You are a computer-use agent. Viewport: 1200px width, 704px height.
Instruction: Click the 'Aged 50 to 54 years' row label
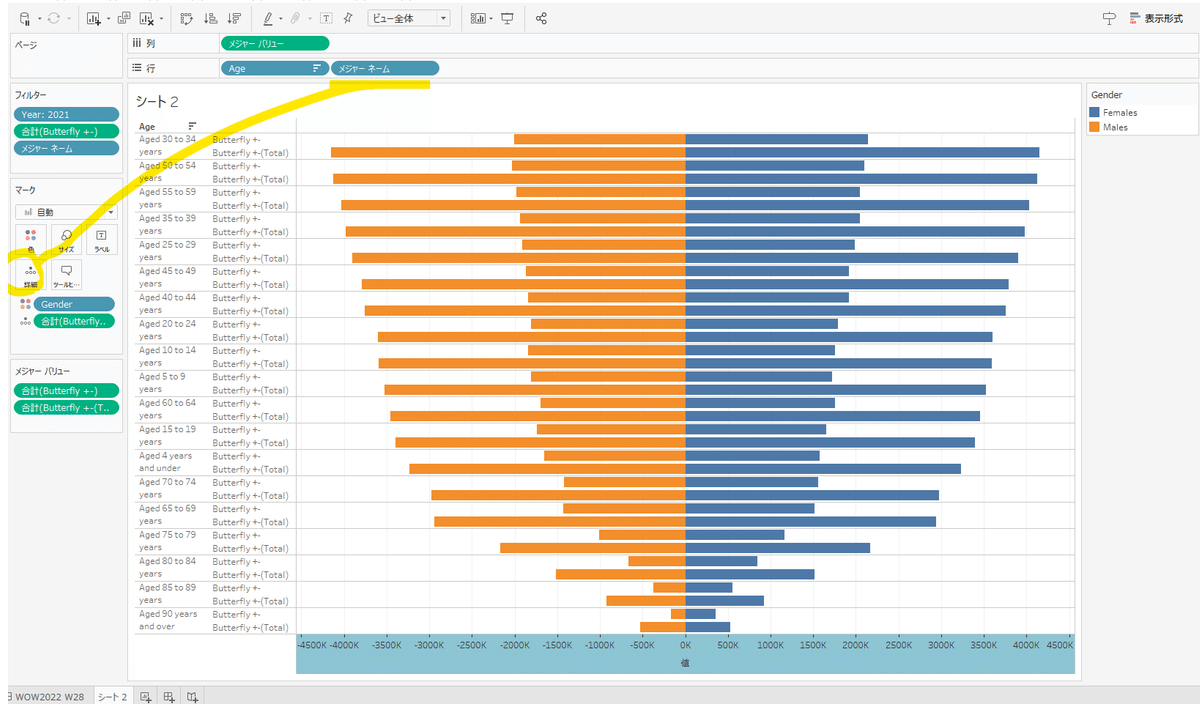(x=167, y=172)
